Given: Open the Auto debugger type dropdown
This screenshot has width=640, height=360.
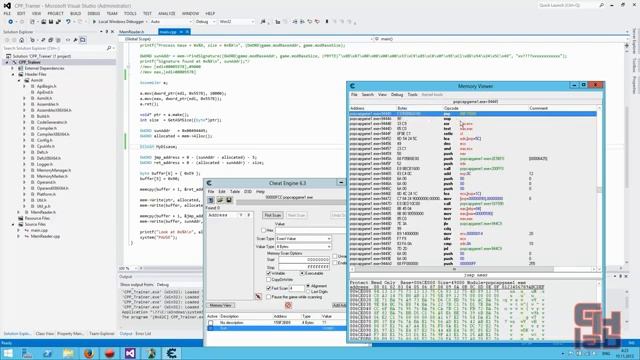Looking at the screenshot, I should point(171,22).
